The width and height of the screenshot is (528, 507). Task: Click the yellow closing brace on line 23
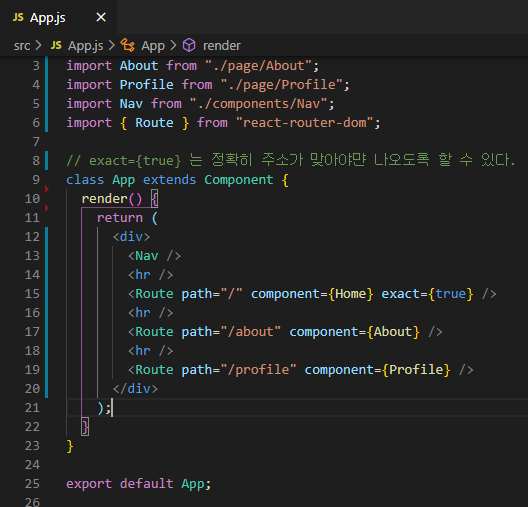(70, 446)
